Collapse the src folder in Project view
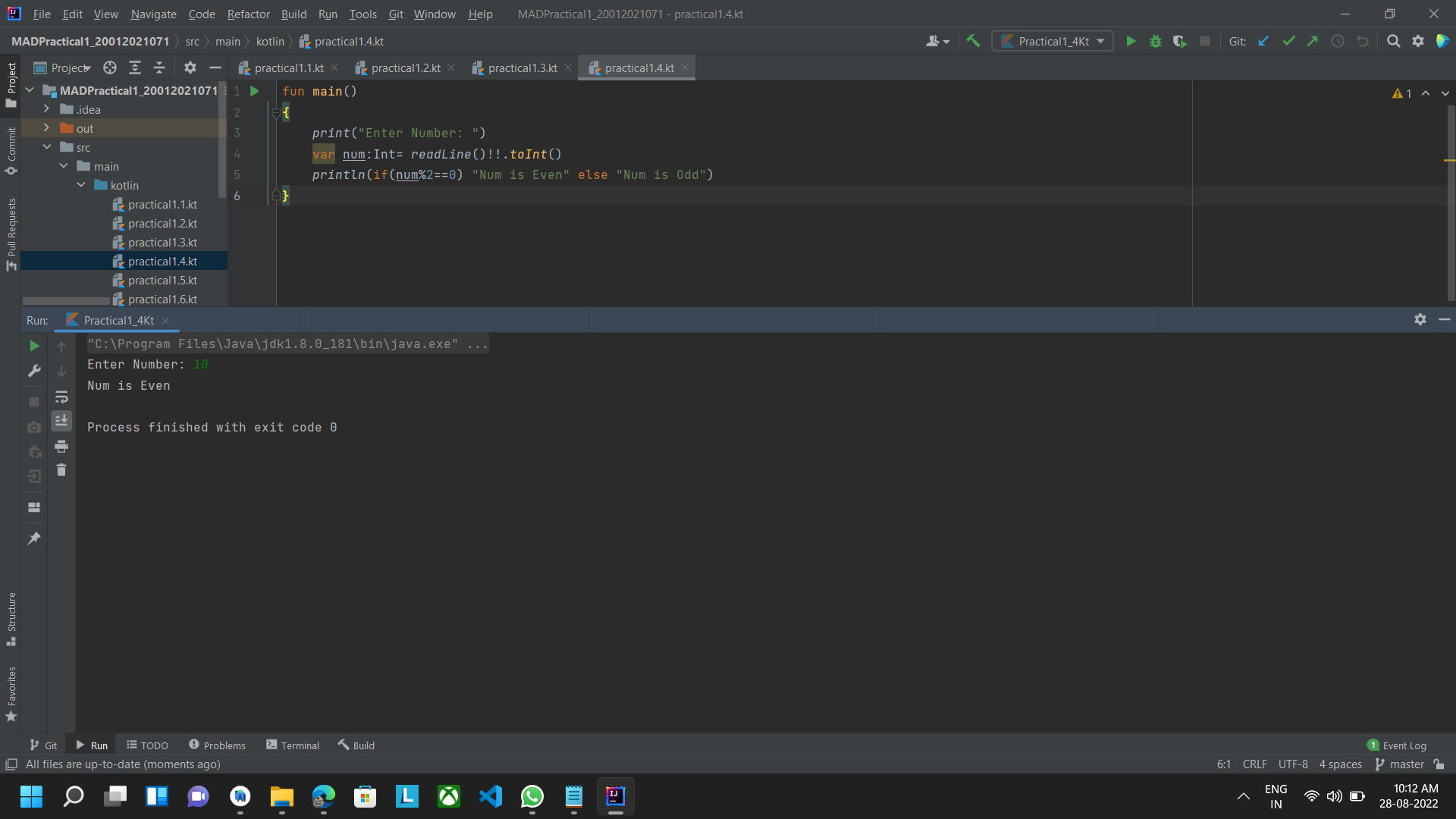Screen dimensions: 1456x819 pos(47,147)
